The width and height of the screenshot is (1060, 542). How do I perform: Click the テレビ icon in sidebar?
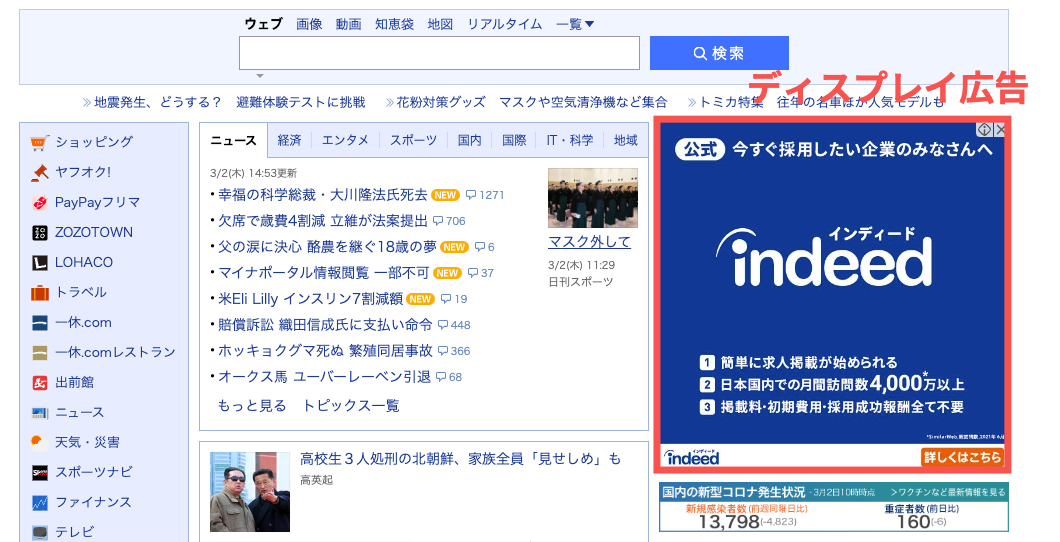pos(40,532)
